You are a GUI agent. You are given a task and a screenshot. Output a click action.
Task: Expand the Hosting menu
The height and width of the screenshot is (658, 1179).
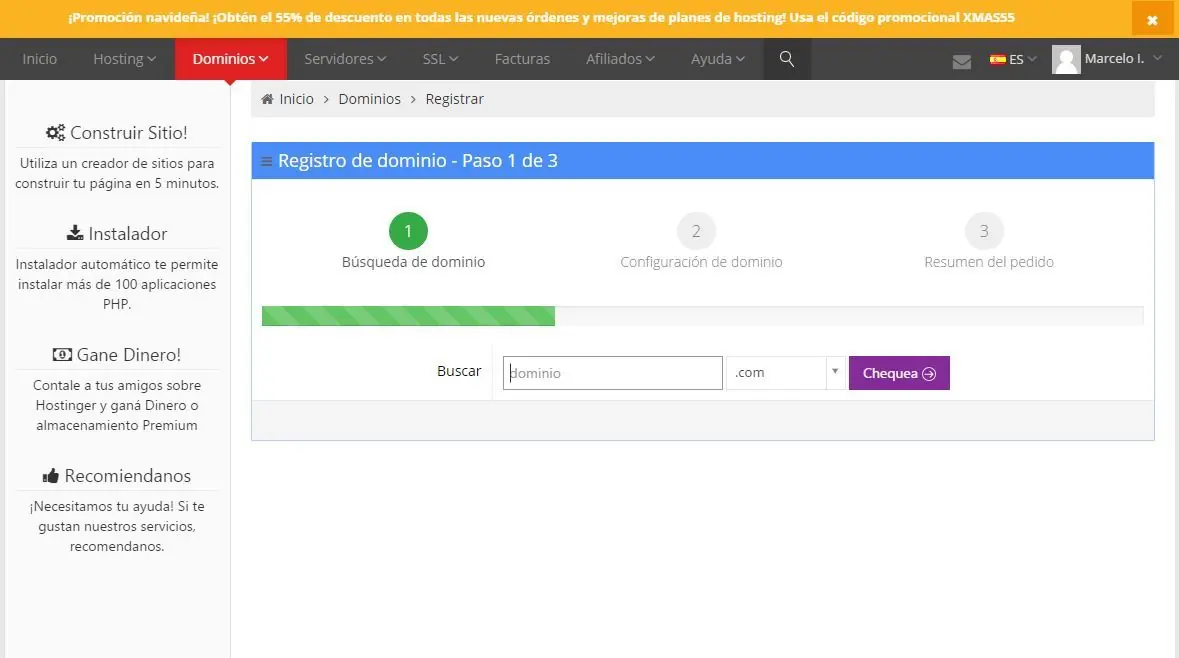124,59
